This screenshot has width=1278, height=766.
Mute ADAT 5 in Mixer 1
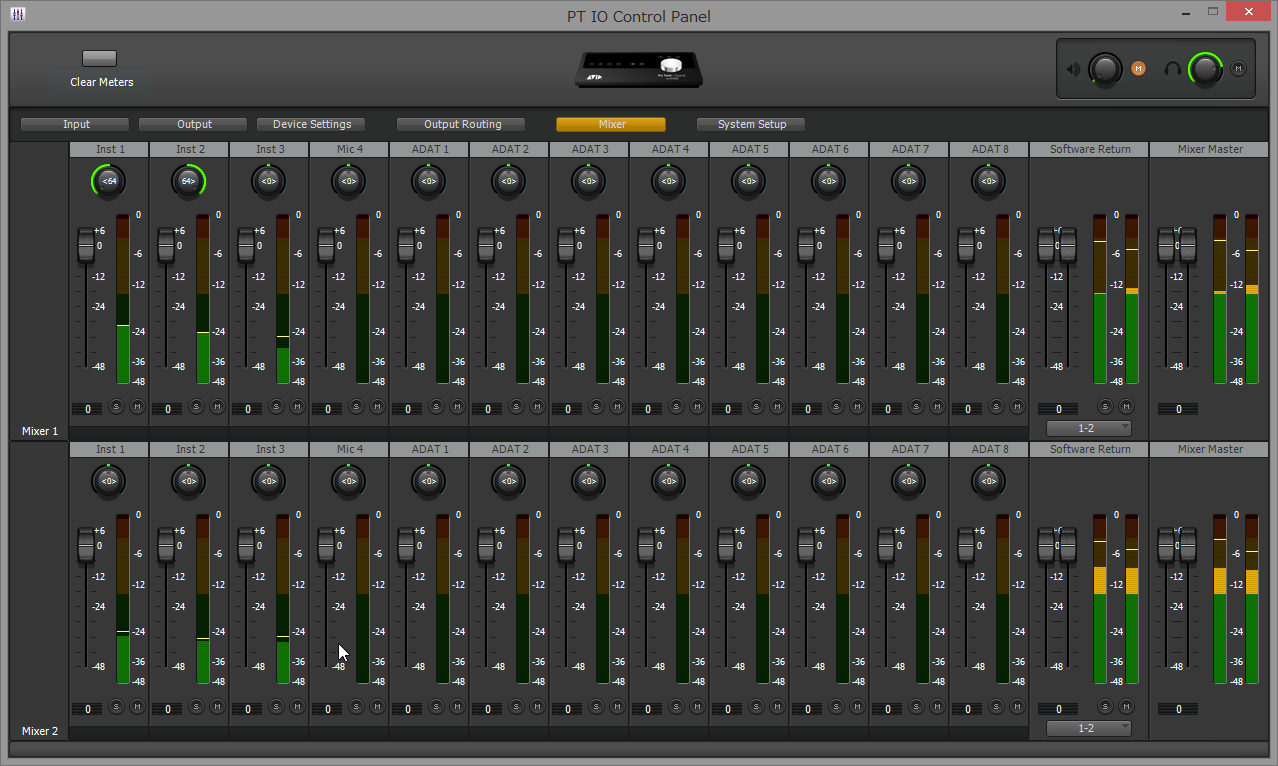(777, 406)
